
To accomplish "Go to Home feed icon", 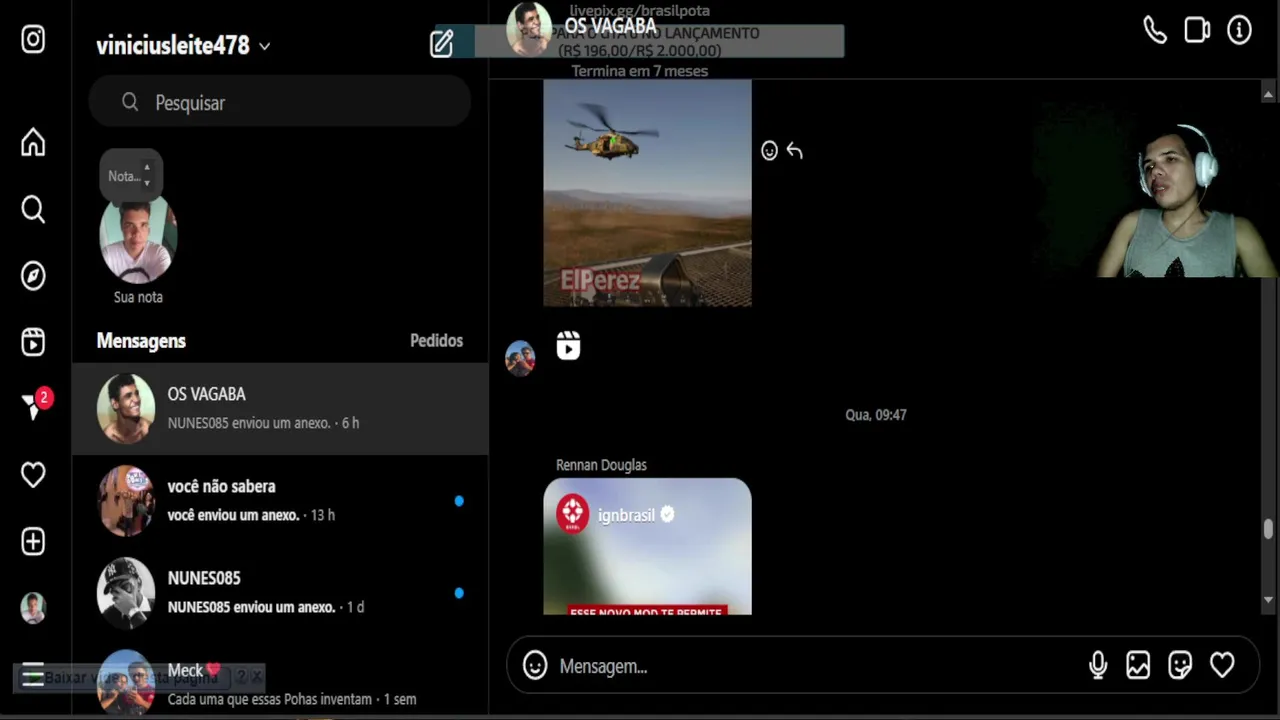I will (33, 142).
